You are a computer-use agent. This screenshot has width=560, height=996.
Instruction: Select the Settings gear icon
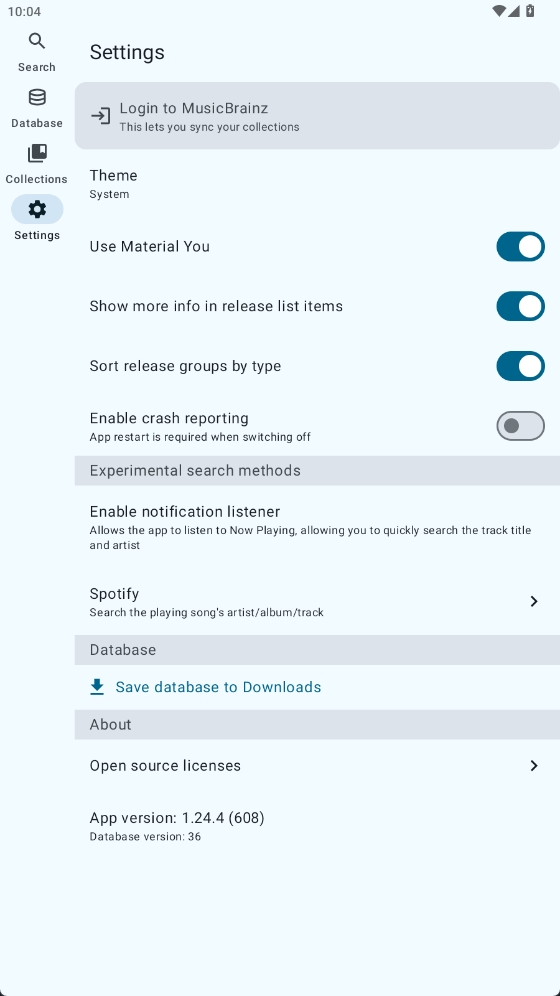pyautogui.click(x=37, y=209)
